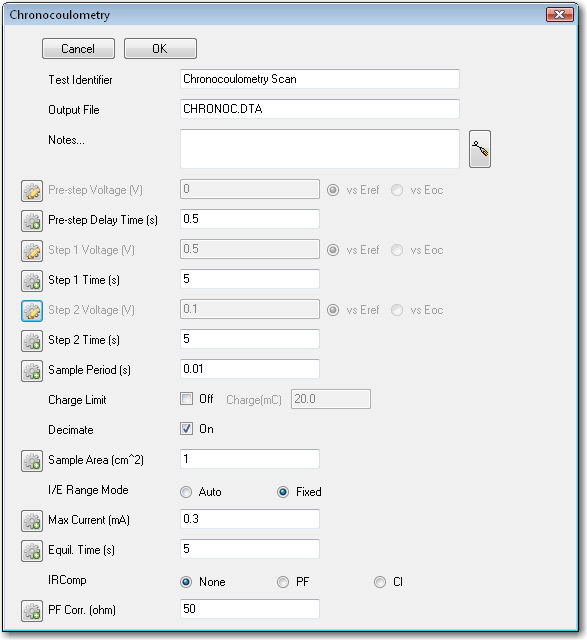Click the gear icon next to Pre-step Voltage
The width and height of the screenshot is (587, 640).
tap(32, 191)
